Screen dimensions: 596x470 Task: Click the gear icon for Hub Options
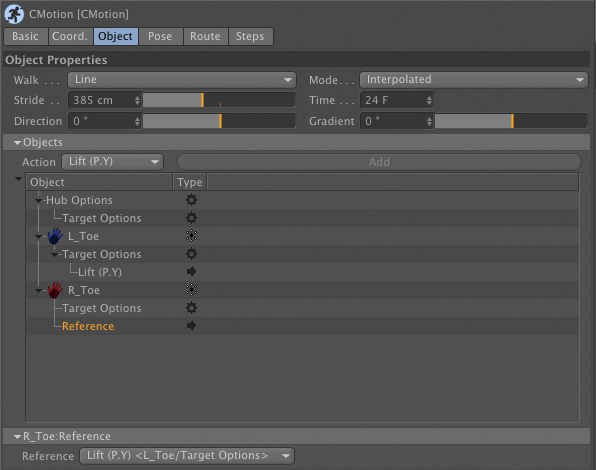[191, 200]
